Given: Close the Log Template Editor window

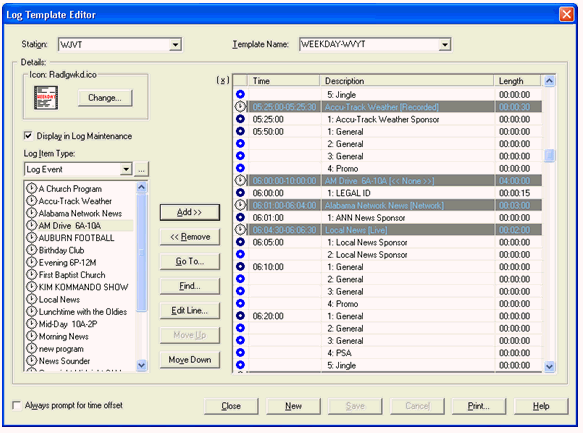Looking at the screenshot, I should (x=567, y=14).
